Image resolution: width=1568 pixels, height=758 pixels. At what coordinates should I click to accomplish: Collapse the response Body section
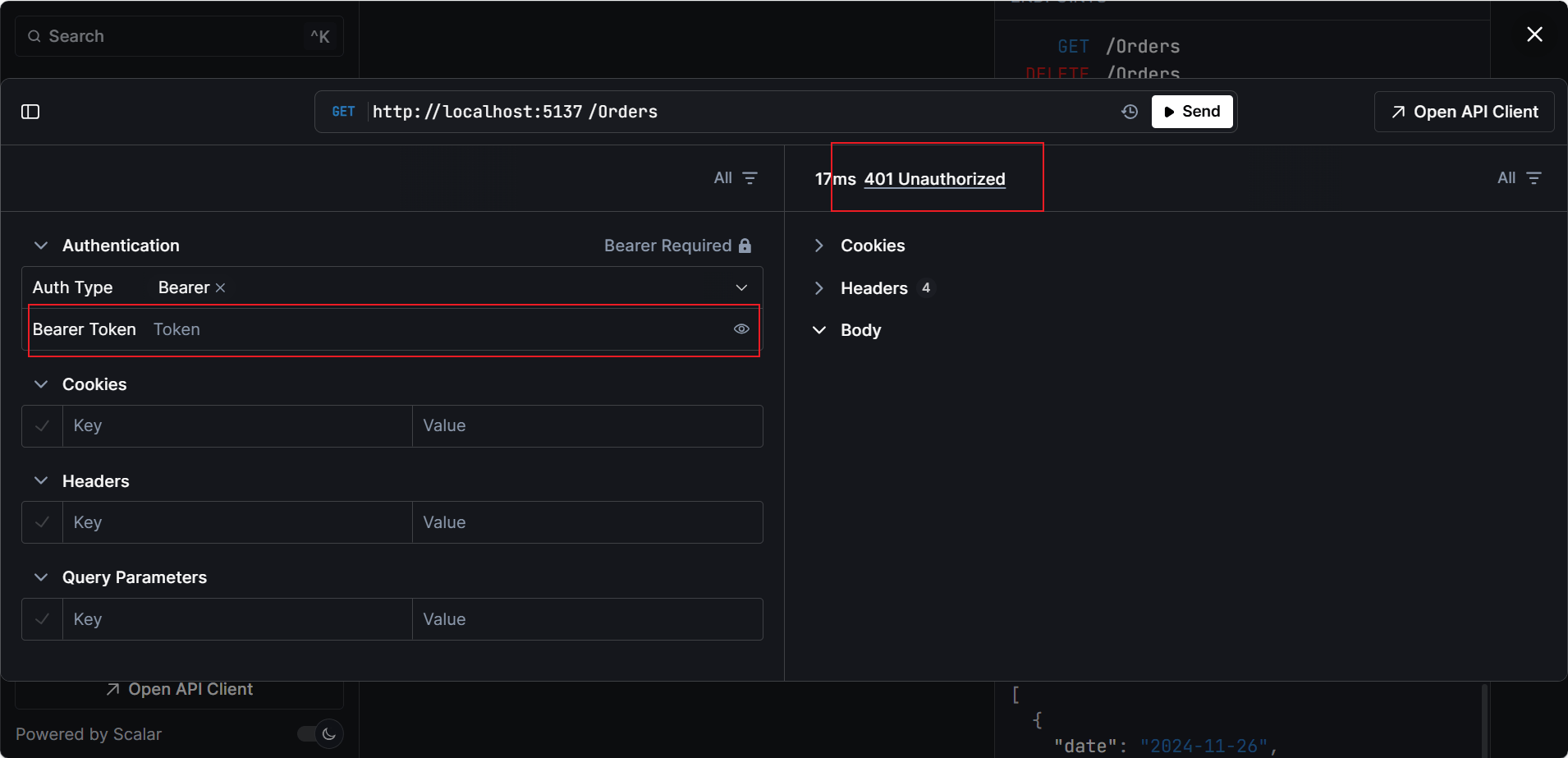click(x=818, y=330)
